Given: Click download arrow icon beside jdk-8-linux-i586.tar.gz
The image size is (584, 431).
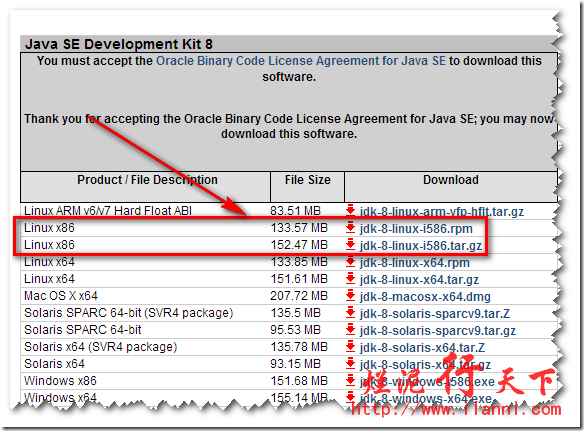Looking at the screenshot, I should click(350, 244).
